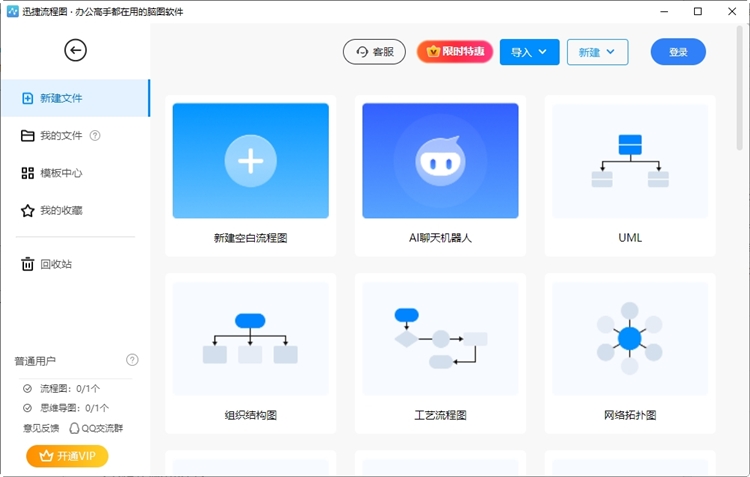Expand the 导入 dropdown arrow
Viewport: 750px width, 477px height.
point(542,52)
